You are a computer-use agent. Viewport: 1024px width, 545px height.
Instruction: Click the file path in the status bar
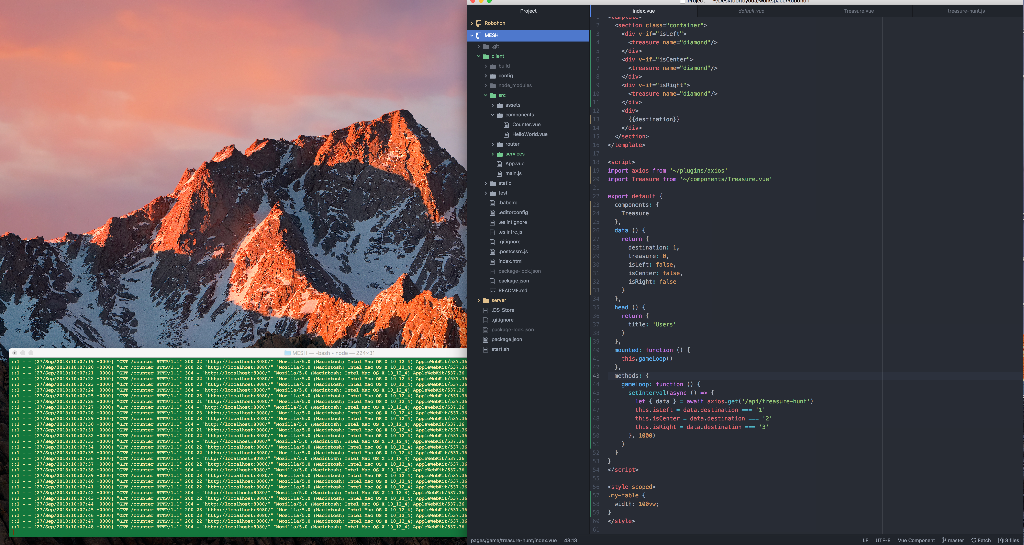coord(514,540)
